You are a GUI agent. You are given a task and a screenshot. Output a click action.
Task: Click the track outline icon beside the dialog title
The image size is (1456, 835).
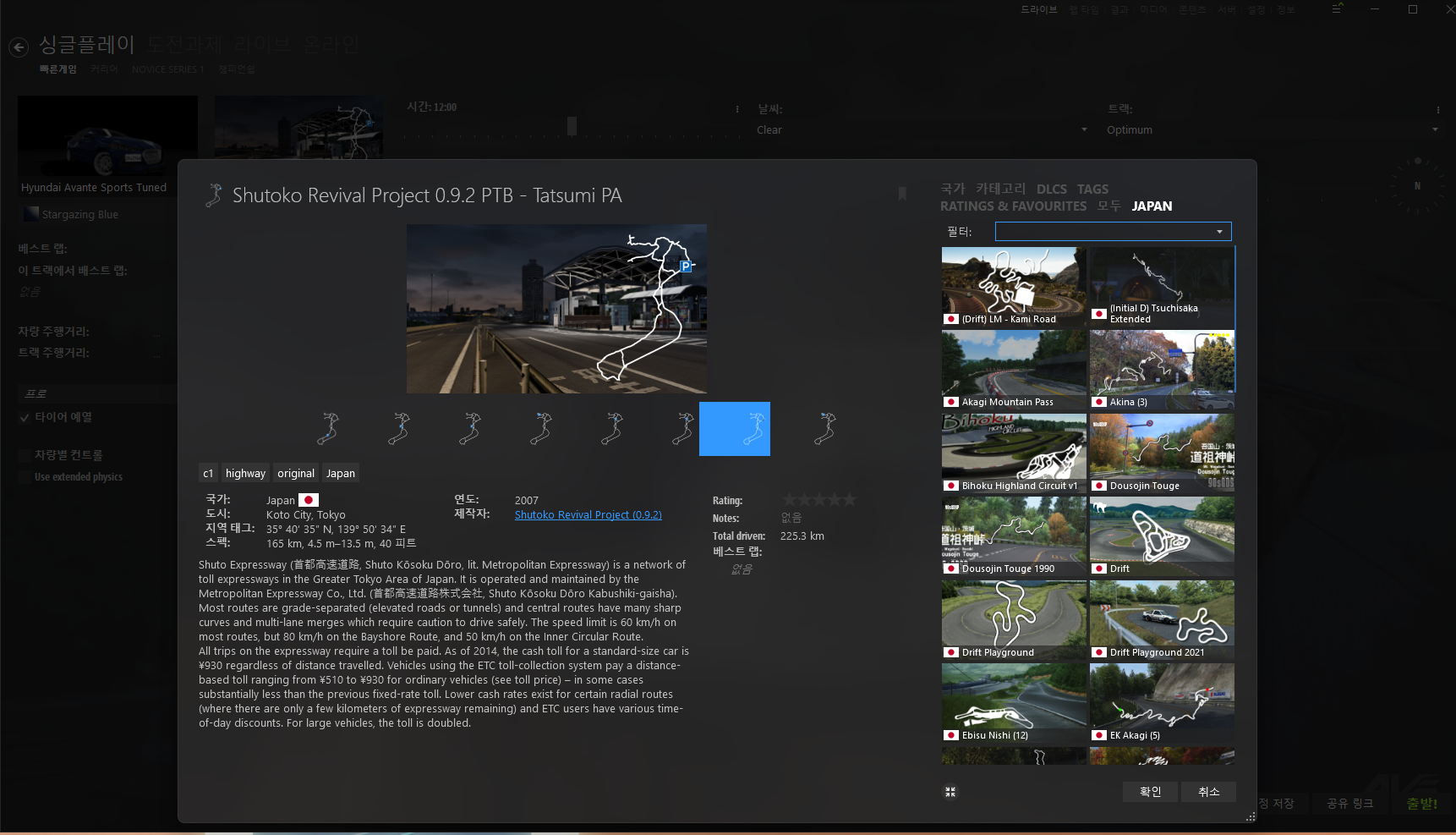point(214,195)
